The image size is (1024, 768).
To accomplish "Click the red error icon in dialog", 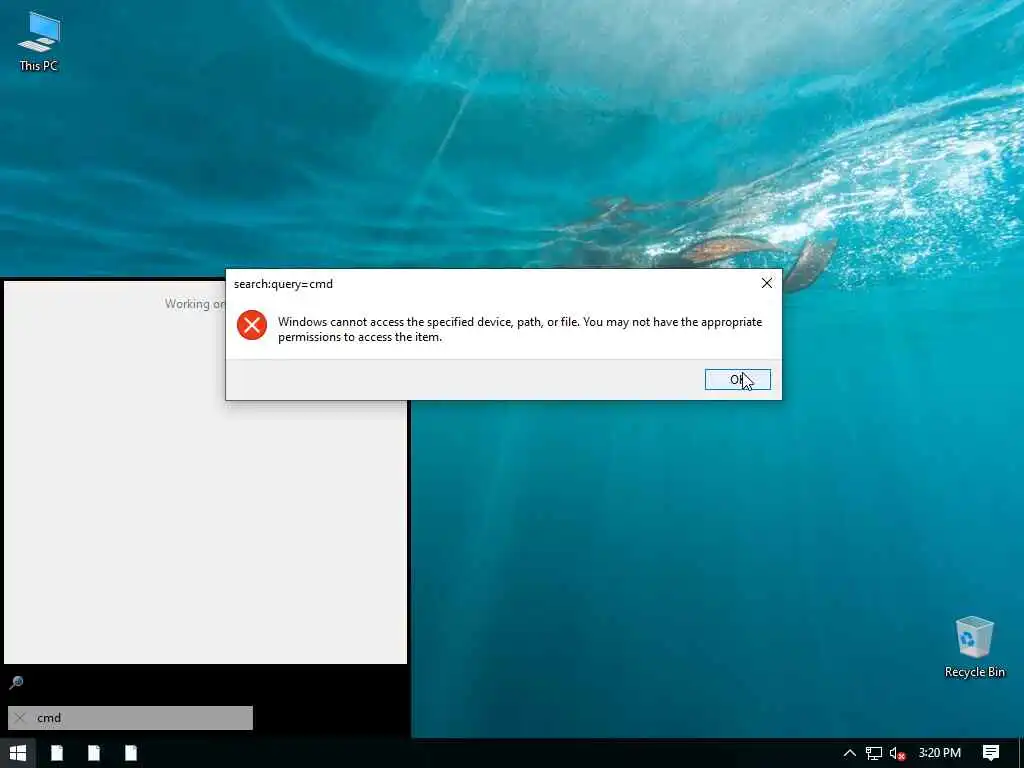I will 251,325.
